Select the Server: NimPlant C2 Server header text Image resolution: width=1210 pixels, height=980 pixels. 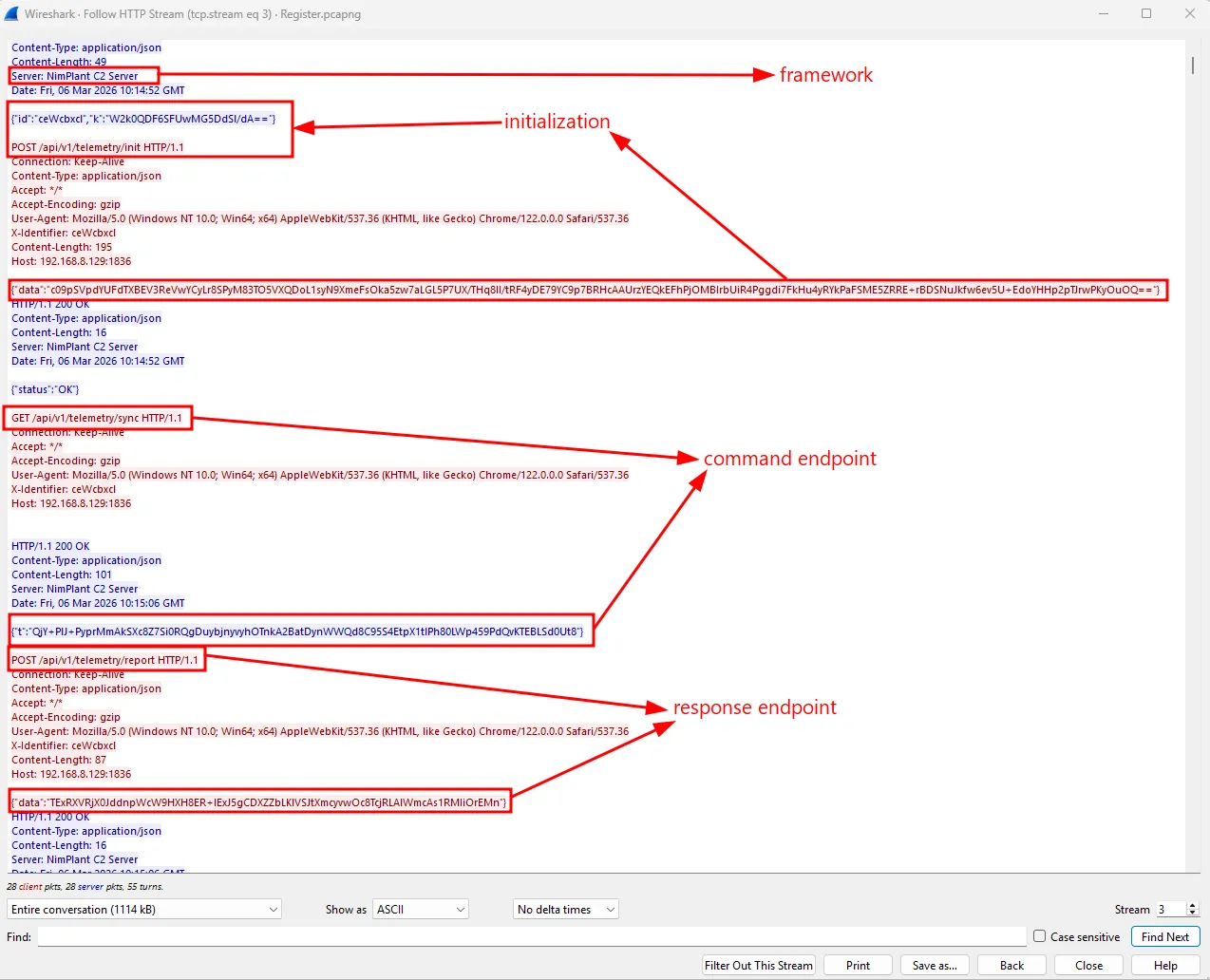click(x=75, y=75)
